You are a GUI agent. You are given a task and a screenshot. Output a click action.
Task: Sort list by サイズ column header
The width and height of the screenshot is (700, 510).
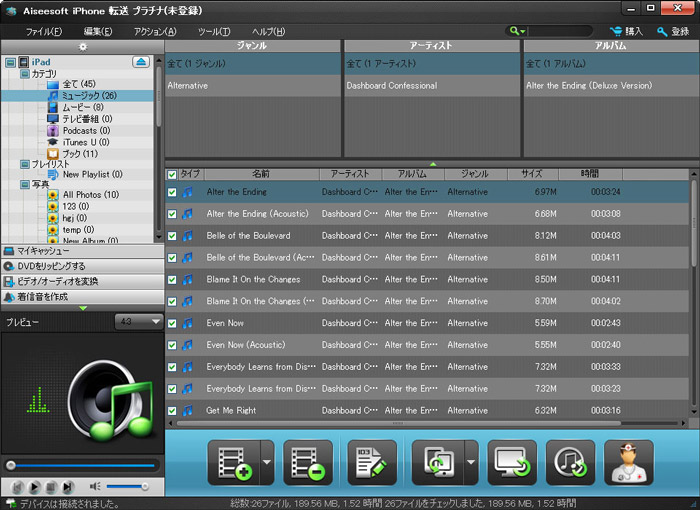532,174
